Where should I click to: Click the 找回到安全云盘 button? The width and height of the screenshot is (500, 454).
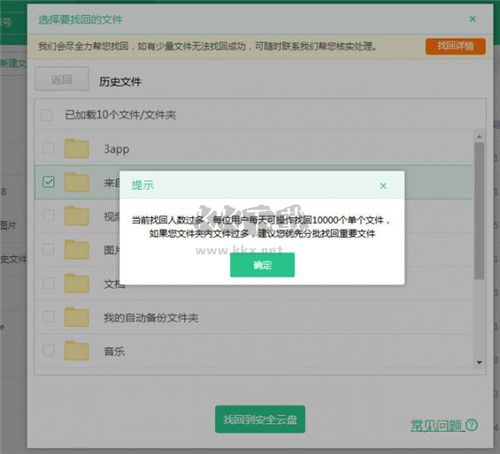(260, 419)
